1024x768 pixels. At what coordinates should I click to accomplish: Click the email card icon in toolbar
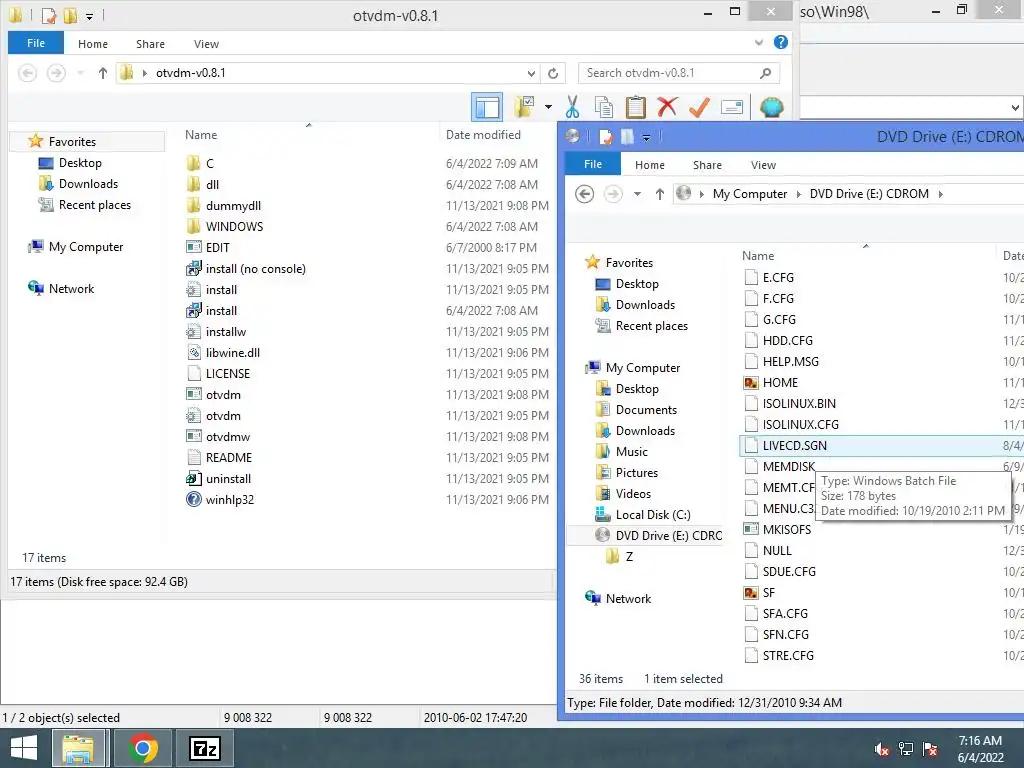pos(731,106)
